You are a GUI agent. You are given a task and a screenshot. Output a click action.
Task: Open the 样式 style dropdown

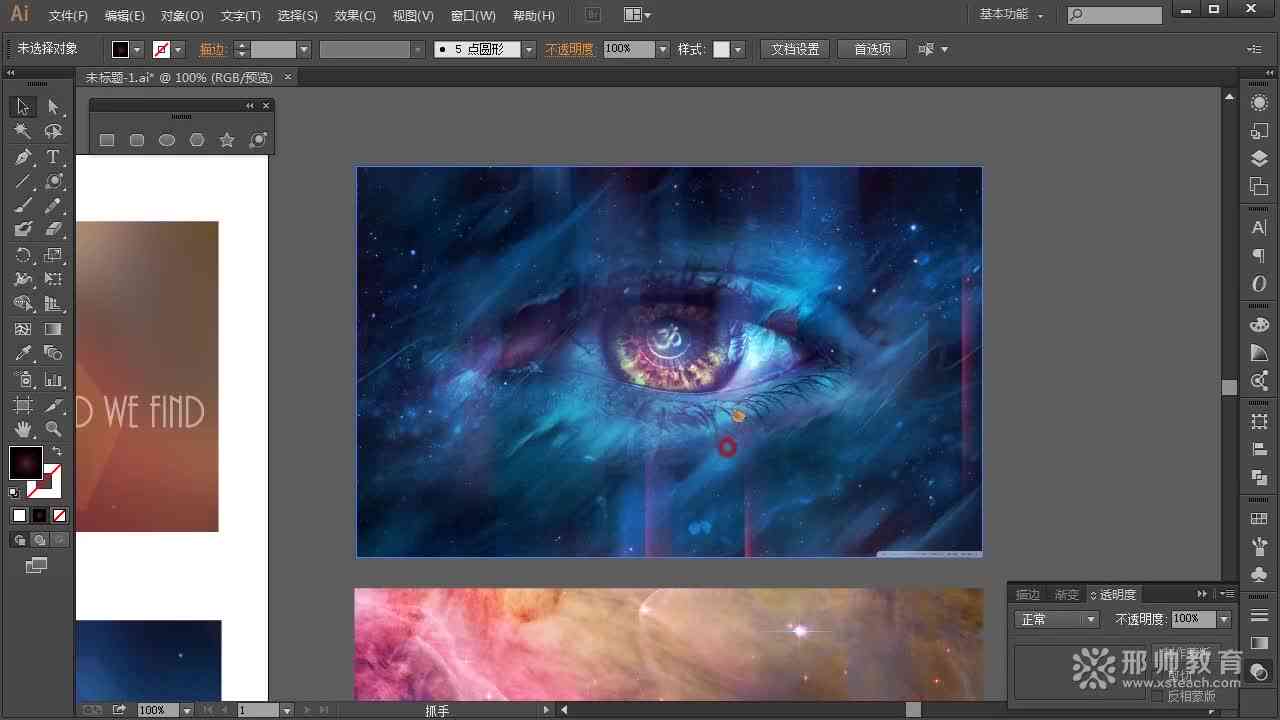(x=738, y=49)
